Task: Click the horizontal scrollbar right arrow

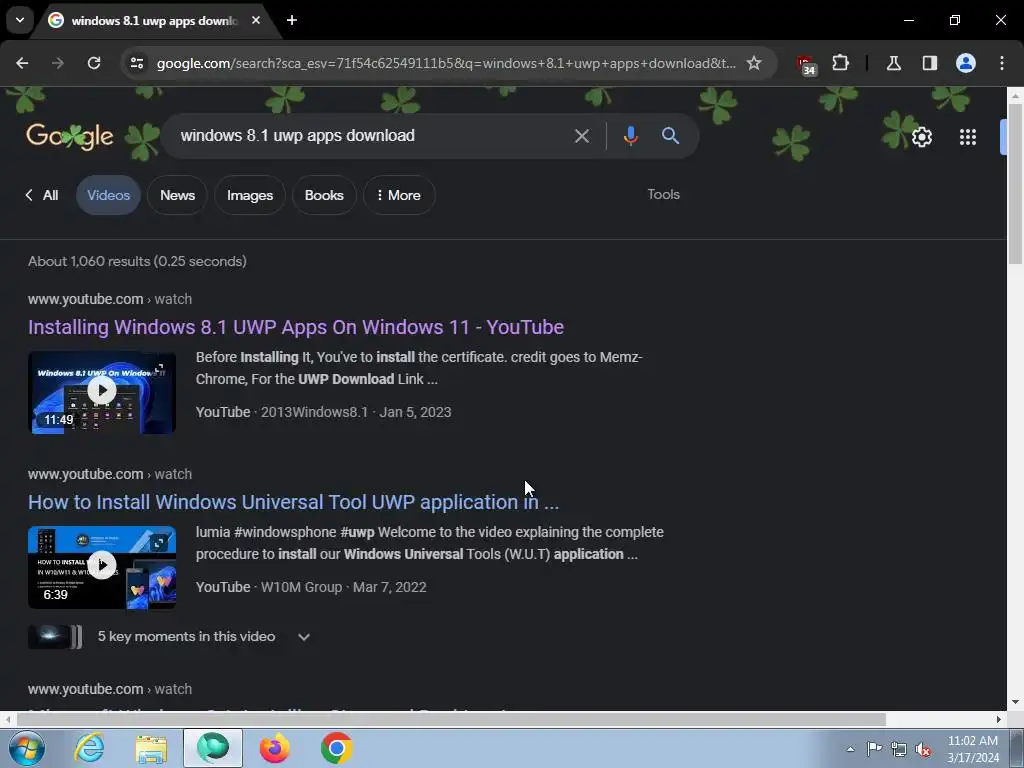Action: (x=999, y=720)
